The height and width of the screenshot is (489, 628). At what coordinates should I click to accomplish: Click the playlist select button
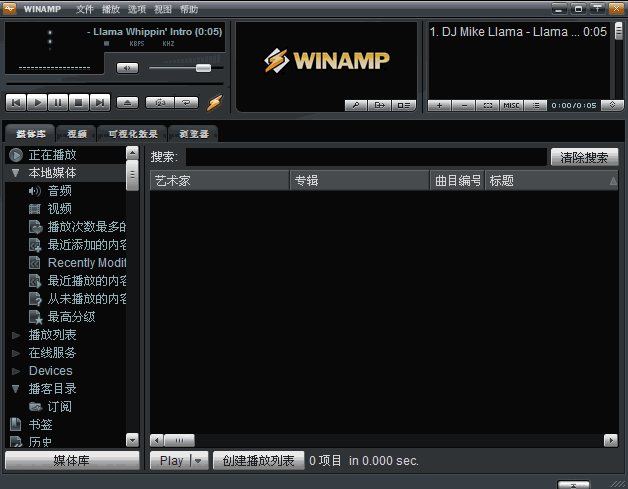(x=488, y=105)
